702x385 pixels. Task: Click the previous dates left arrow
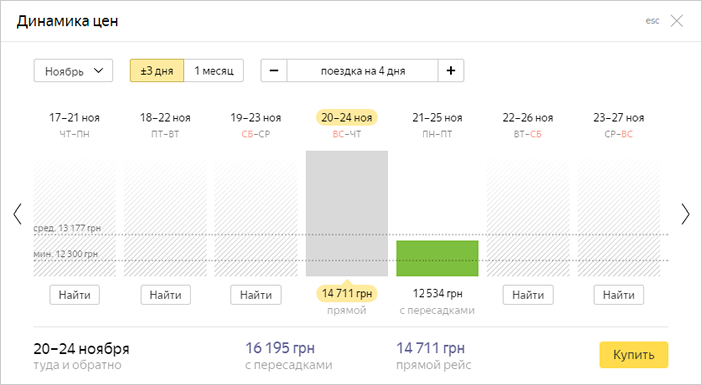[x=17, y=214]
